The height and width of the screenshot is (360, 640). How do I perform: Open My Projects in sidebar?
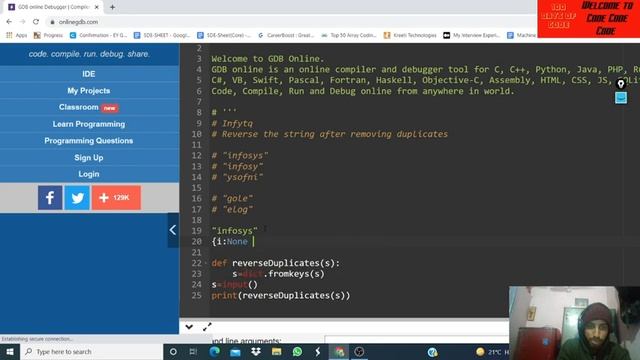click(89, 91)
